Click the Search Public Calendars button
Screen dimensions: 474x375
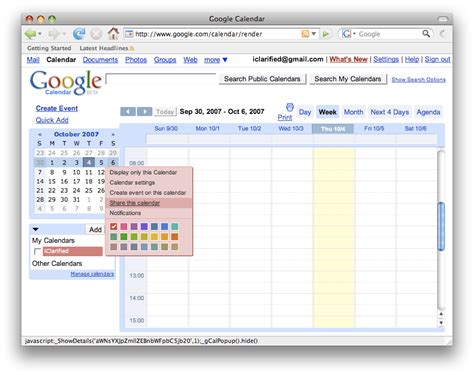coord(262,79)
